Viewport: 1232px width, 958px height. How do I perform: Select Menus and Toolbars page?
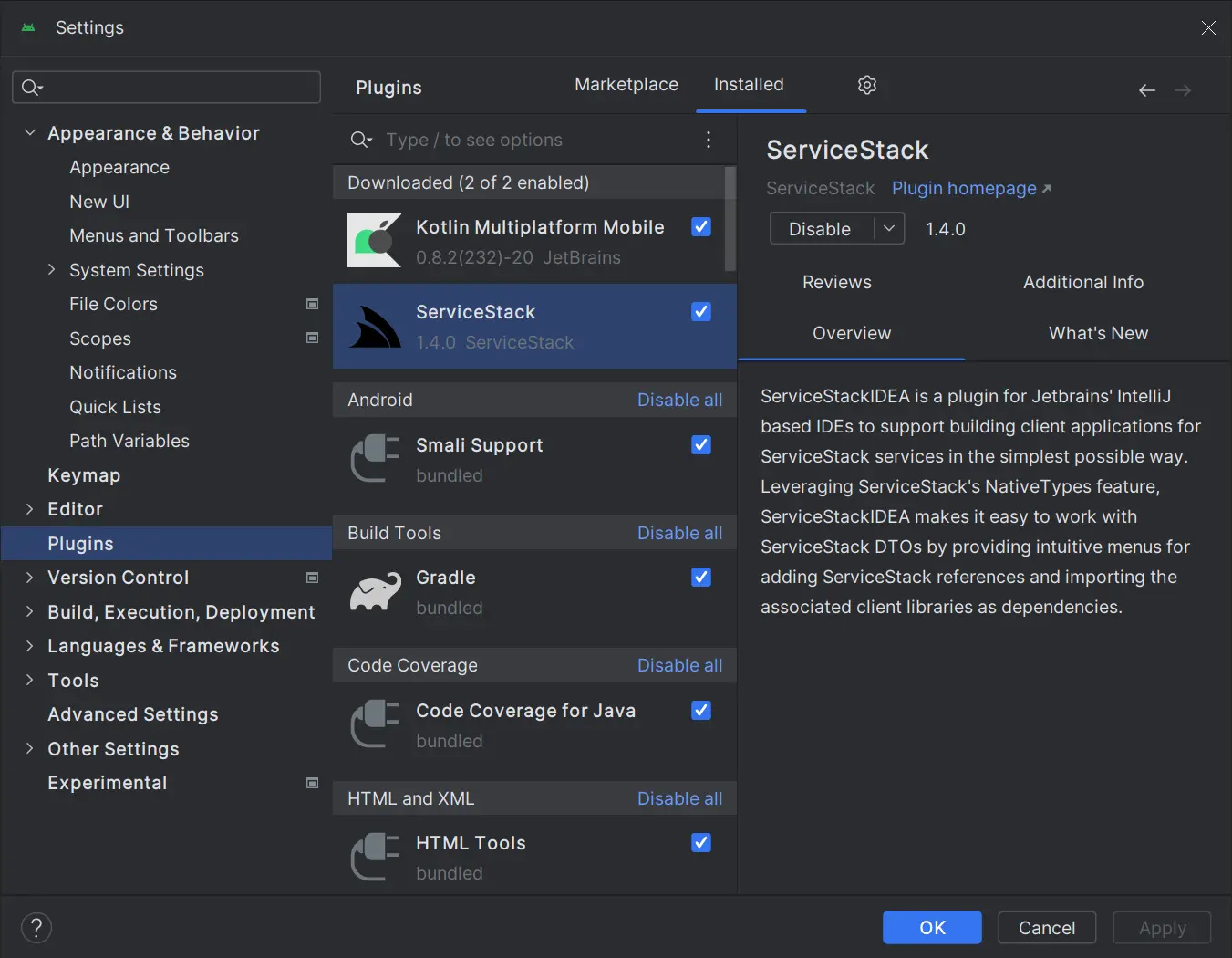tap(154, 235)
